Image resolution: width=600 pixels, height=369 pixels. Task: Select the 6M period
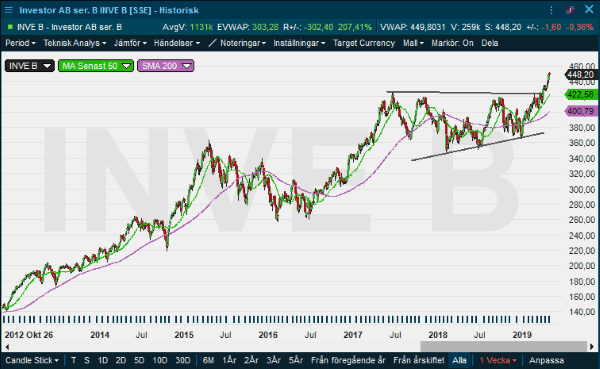point(208,360)
